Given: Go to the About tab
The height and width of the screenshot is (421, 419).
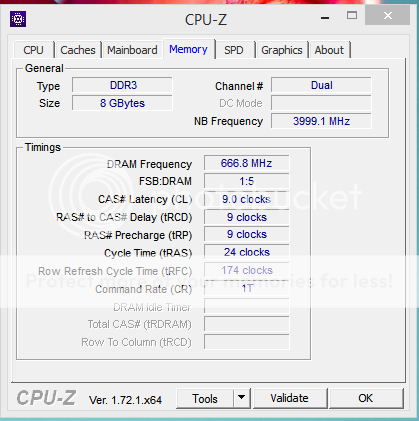Looking at the screenshot, I should click(329, 50).
